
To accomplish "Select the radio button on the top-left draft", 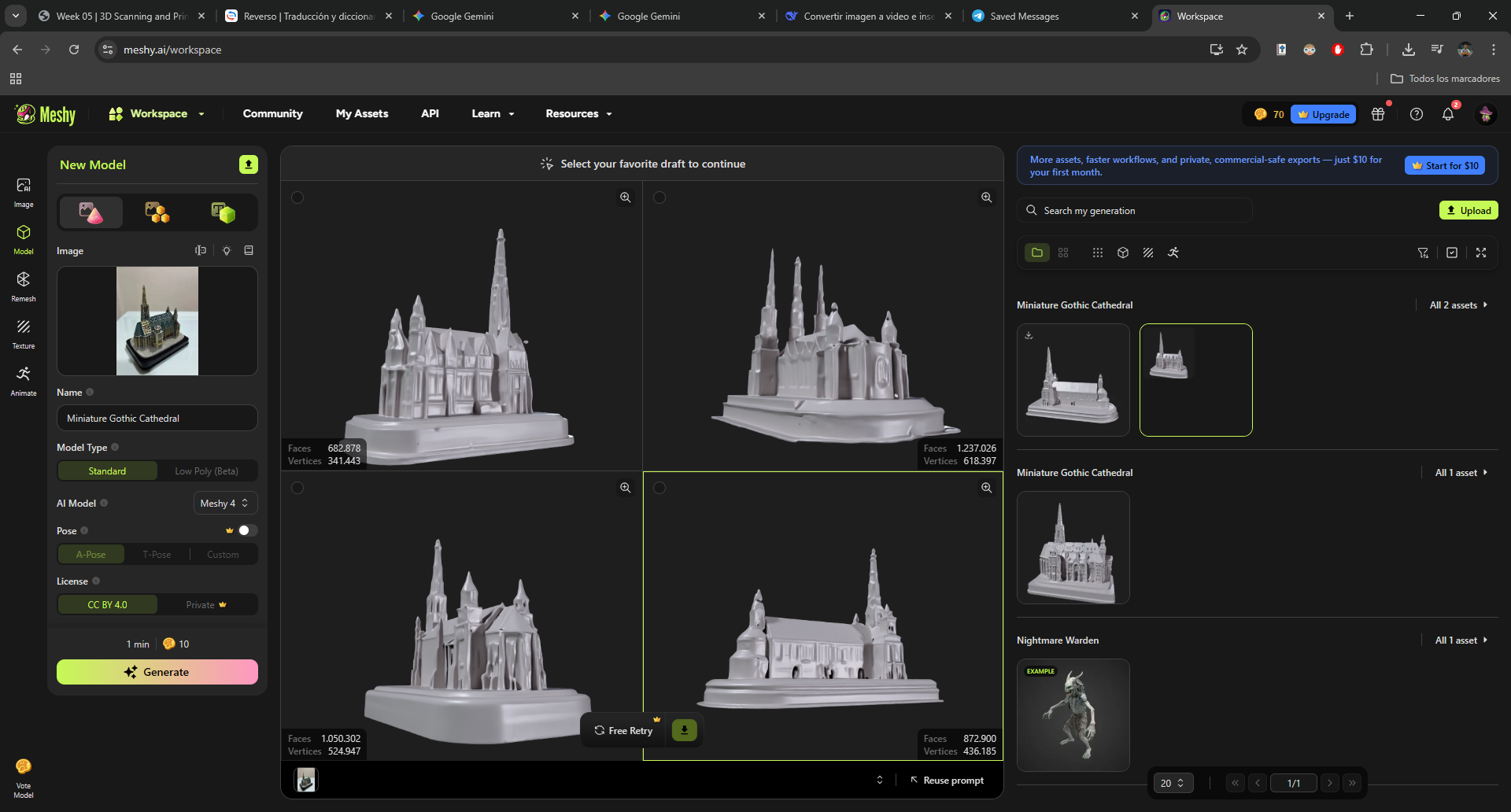I will tap(297, 198).
